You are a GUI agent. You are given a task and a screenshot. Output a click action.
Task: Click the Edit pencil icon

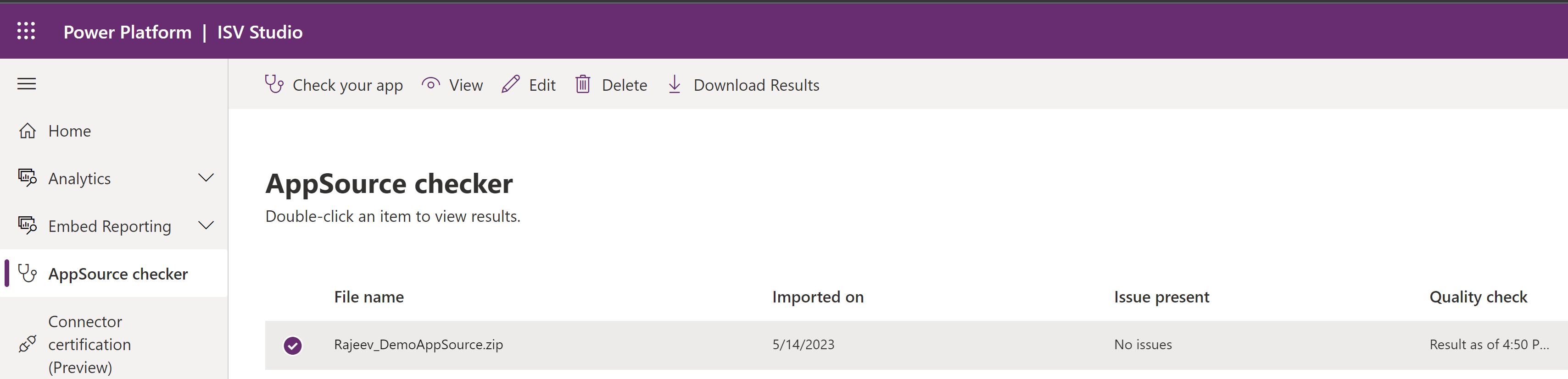[511, 85]
